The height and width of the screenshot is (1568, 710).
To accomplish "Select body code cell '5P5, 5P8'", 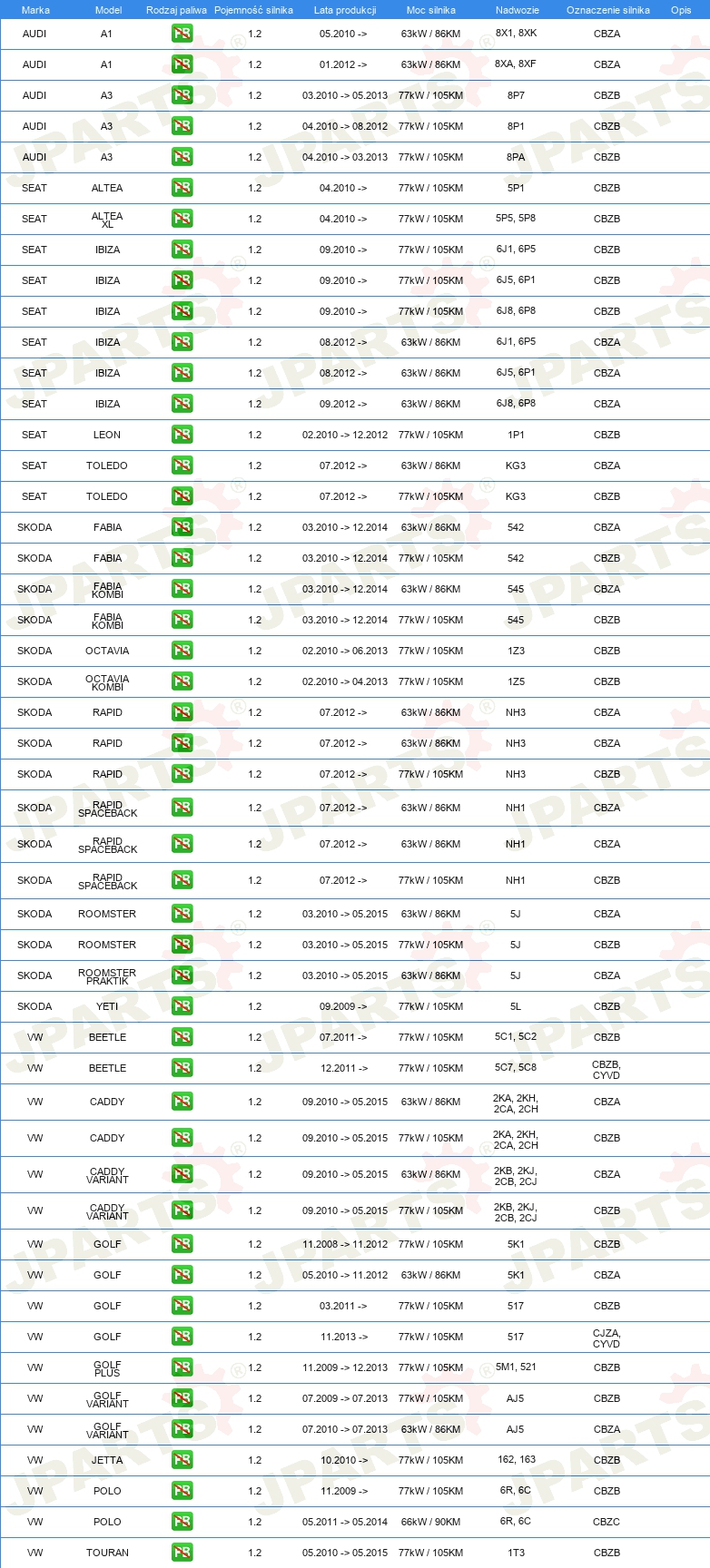I will point(516,219).
